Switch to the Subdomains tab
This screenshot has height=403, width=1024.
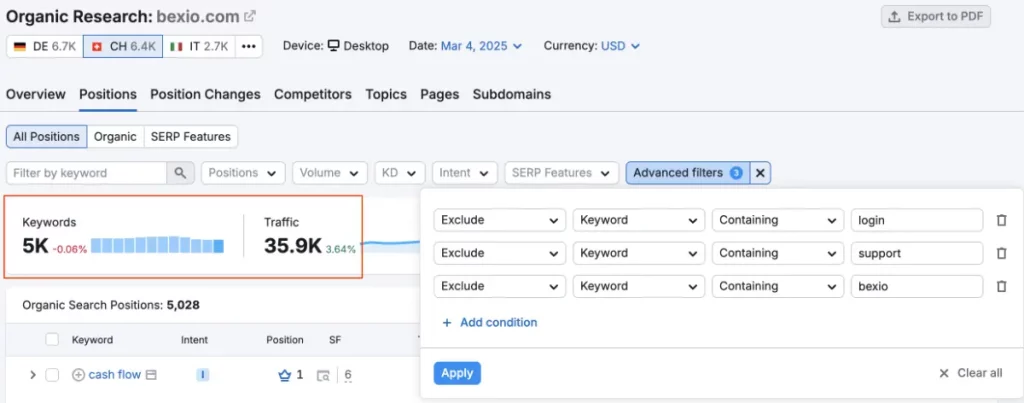tap(512, 94)
